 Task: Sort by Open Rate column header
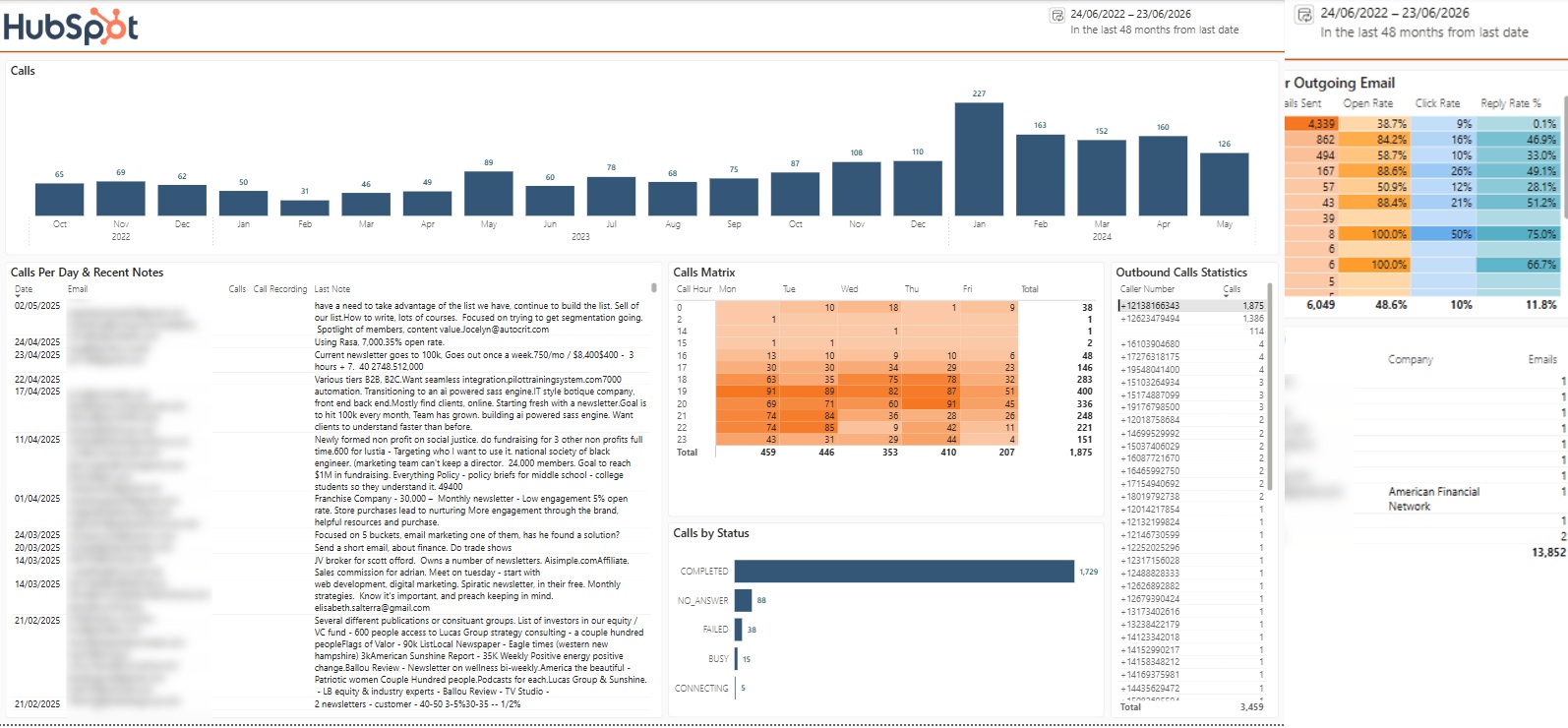pos(1368,103)
